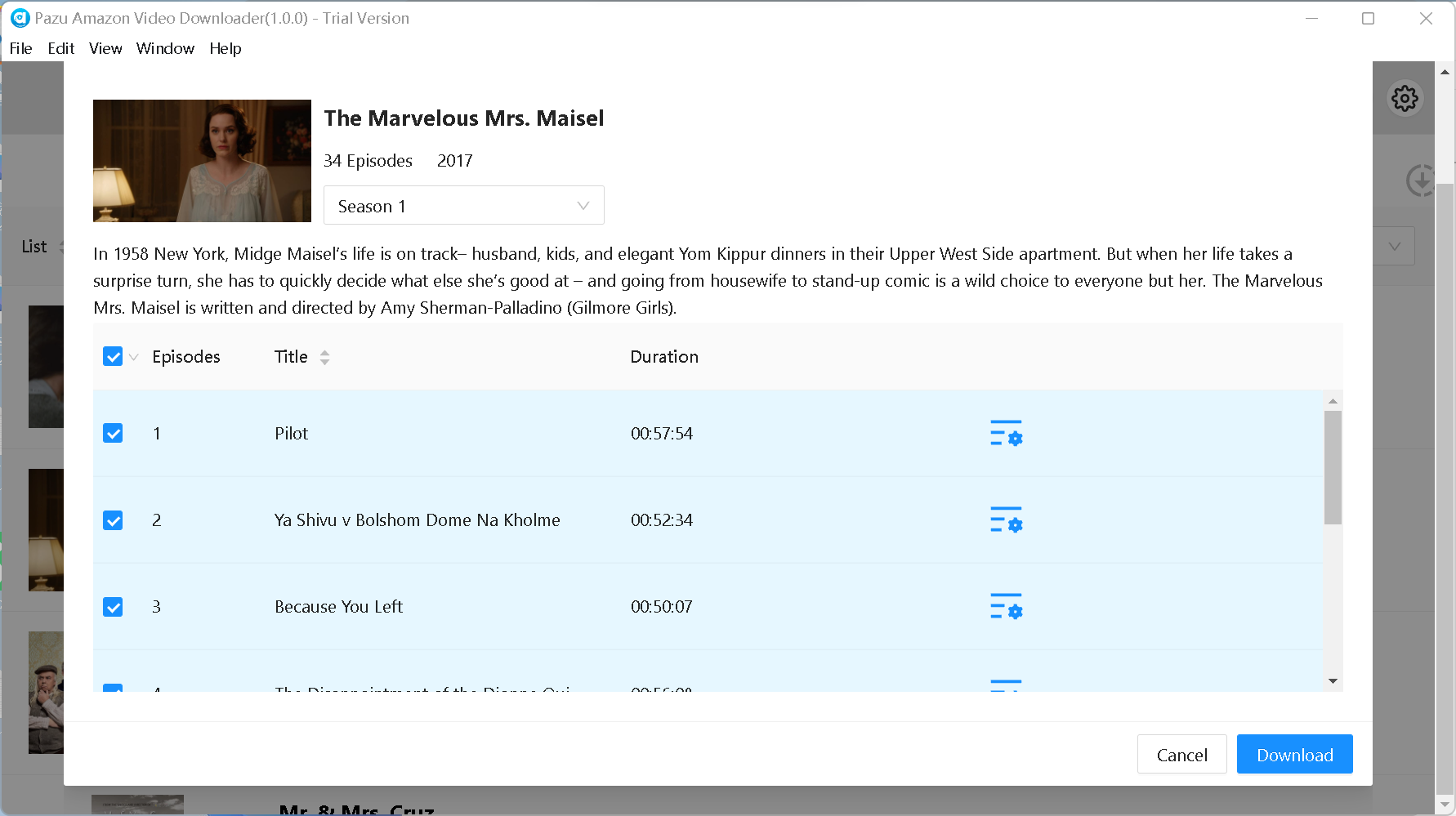Open the File menu

pos(20,48)
